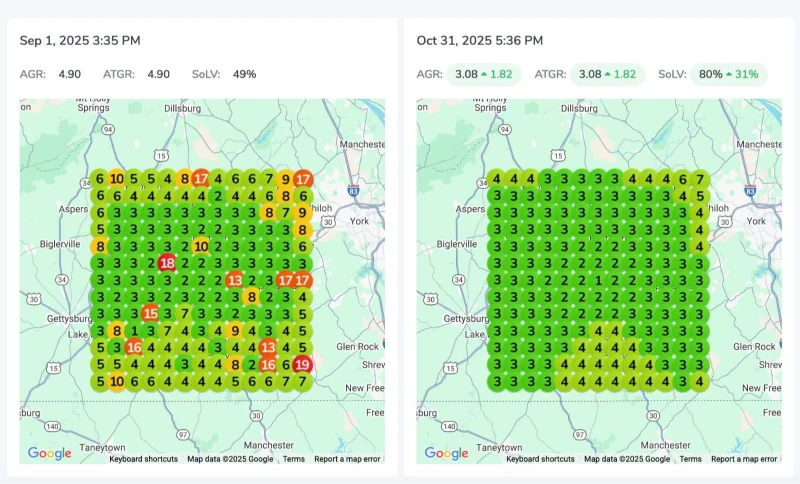The height and width of the screenshot is (484, 800).
Task: Click the Aspers label on the Oct 31 map
Action: click(x=470, y=209)
